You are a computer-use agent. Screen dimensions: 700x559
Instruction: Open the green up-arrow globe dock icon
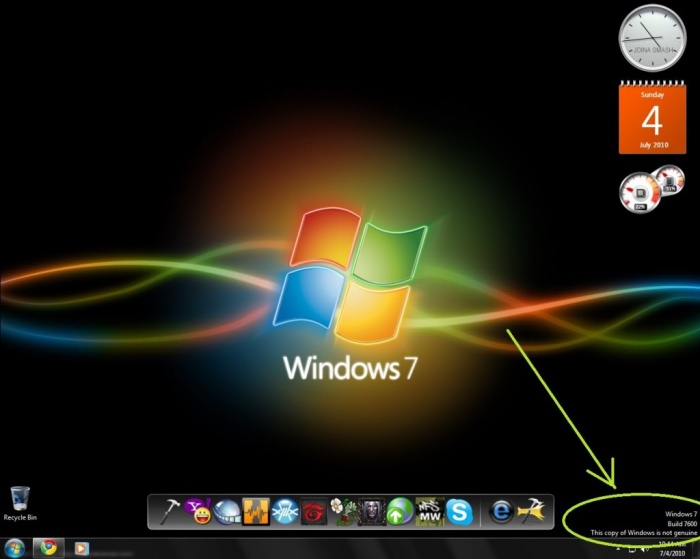tap(400, 512)
